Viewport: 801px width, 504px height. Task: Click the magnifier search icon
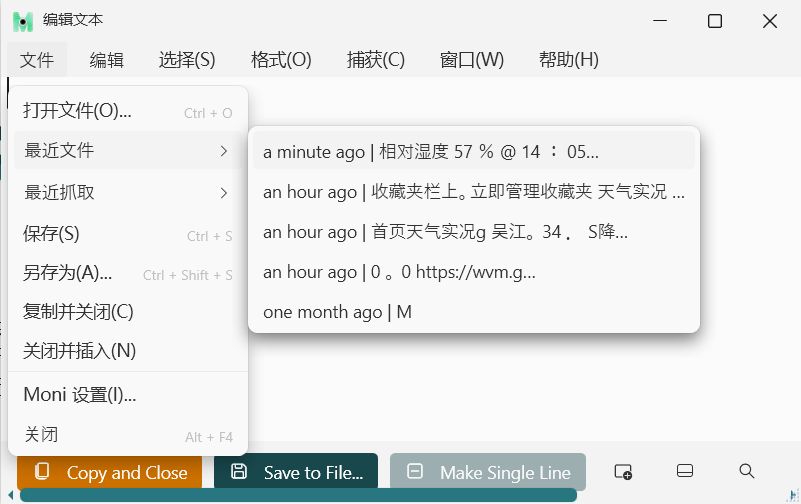pos(746,471)
